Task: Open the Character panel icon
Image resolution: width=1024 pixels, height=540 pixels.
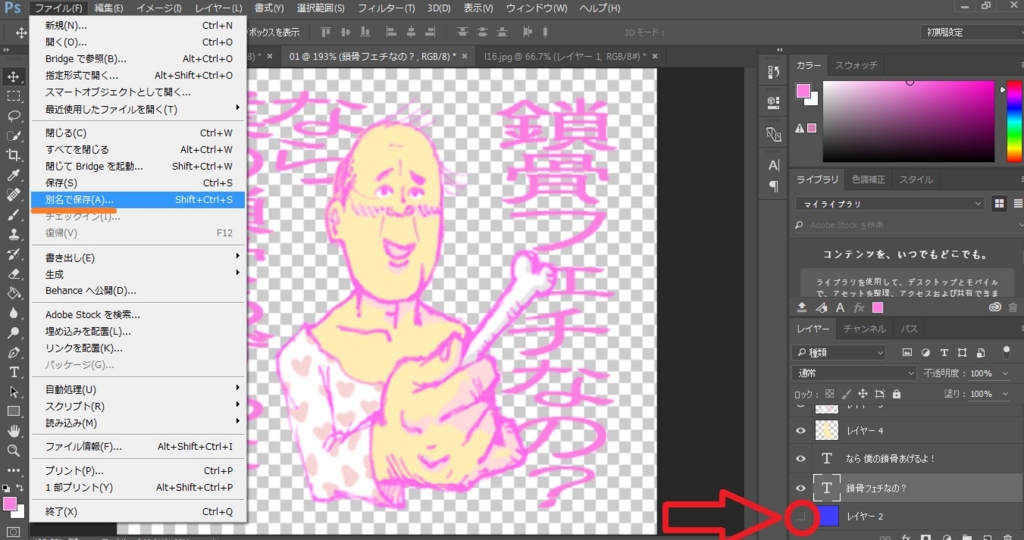Action: (x=773, y=165)
